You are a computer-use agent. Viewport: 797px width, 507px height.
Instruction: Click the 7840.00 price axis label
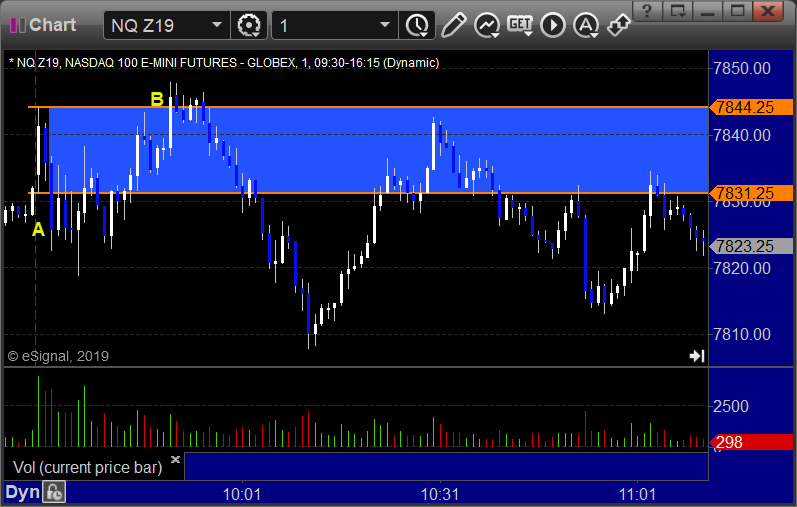tap(742, 135)
